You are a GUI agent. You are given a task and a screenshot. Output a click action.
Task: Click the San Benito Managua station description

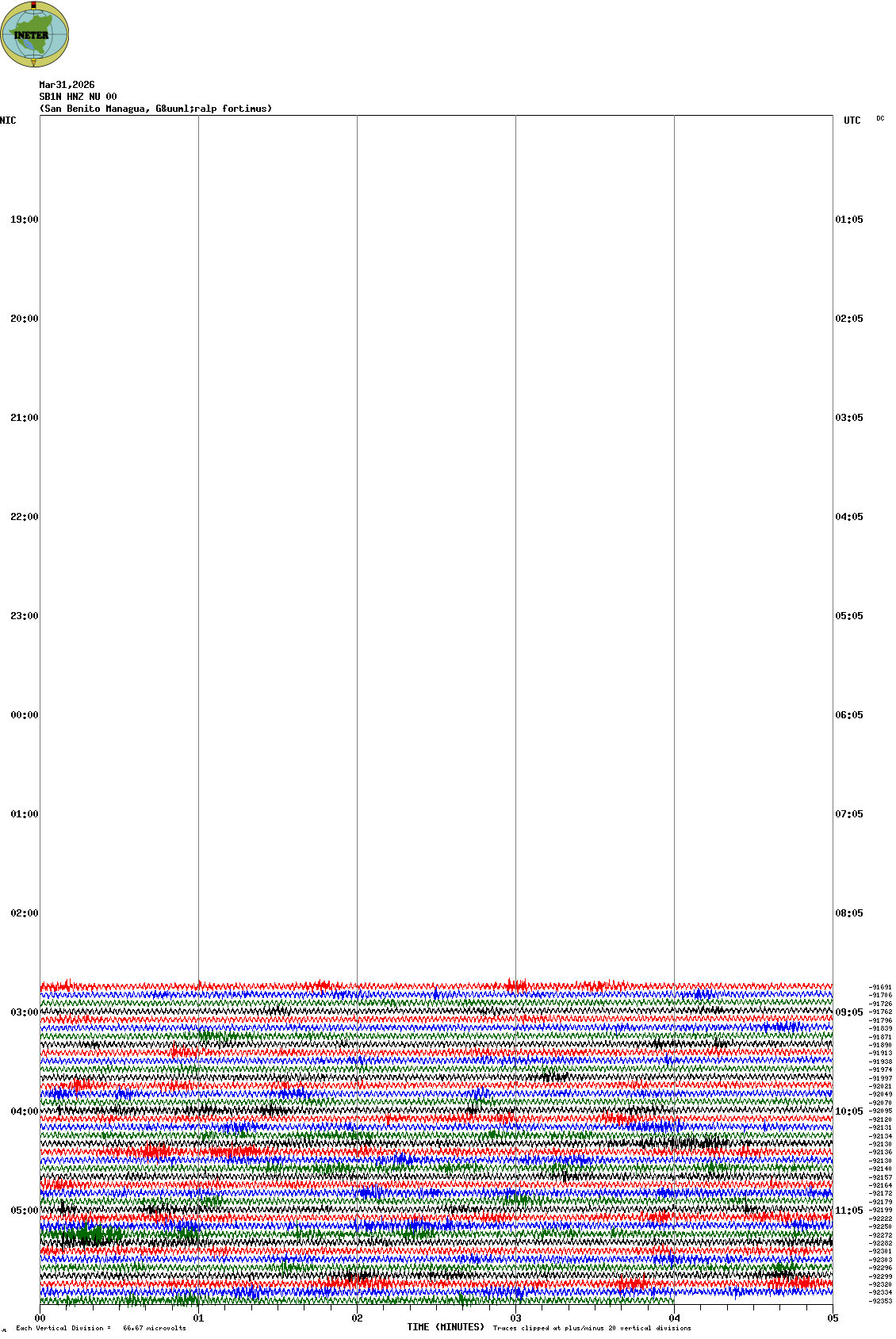tap(155, 109)
